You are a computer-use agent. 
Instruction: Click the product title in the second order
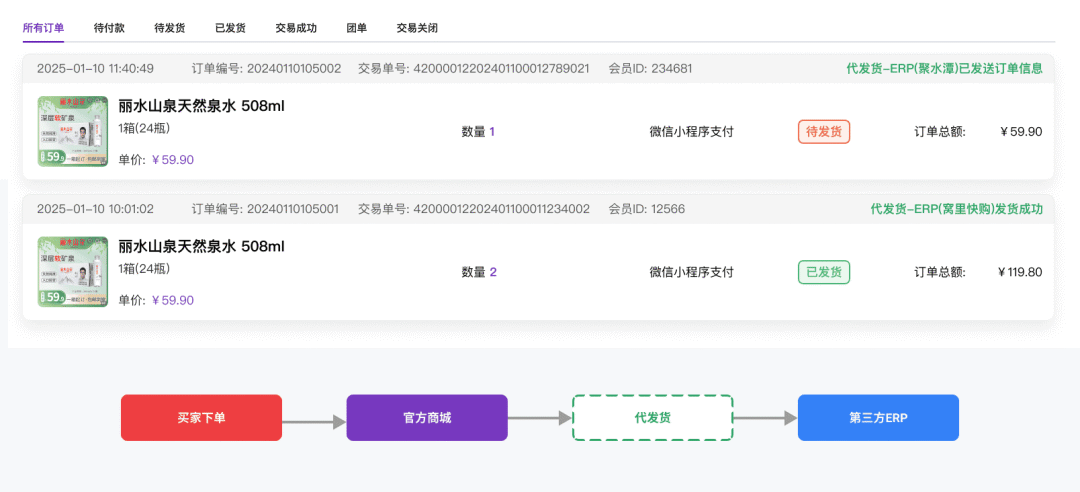click(201, 247)
